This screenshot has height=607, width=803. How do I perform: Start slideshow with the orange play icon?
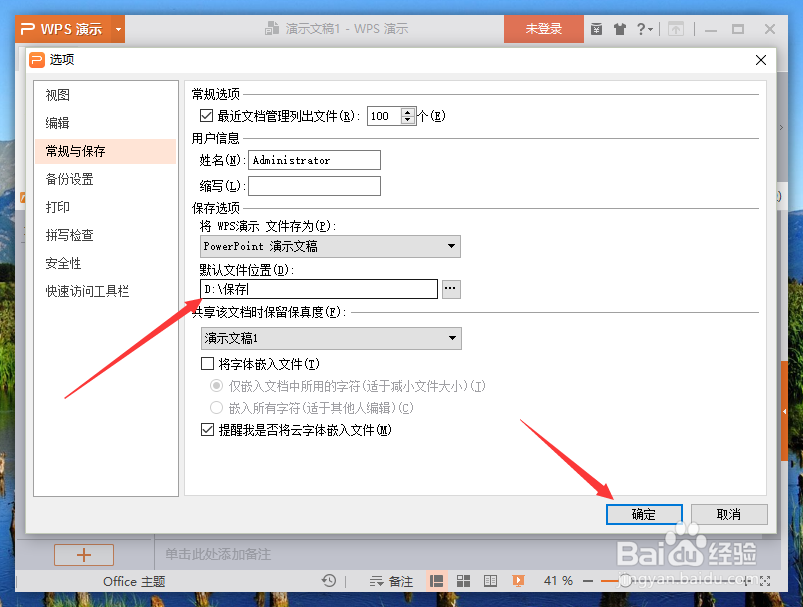coord(518,581)
